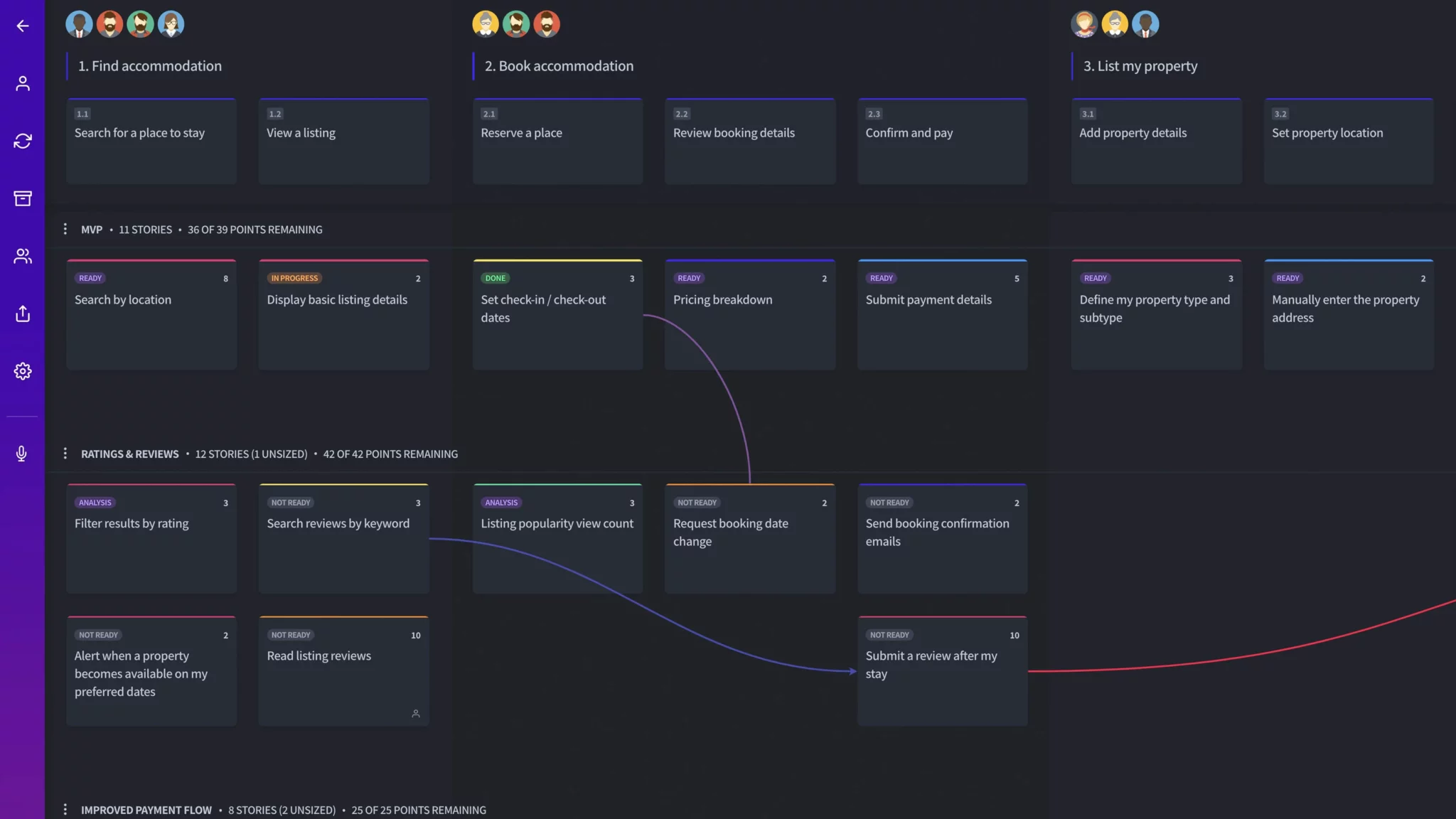Viewport: 1456px width, 819px height.
Task: Click the microphone icon in sidebar
Action: coord(22,454)
